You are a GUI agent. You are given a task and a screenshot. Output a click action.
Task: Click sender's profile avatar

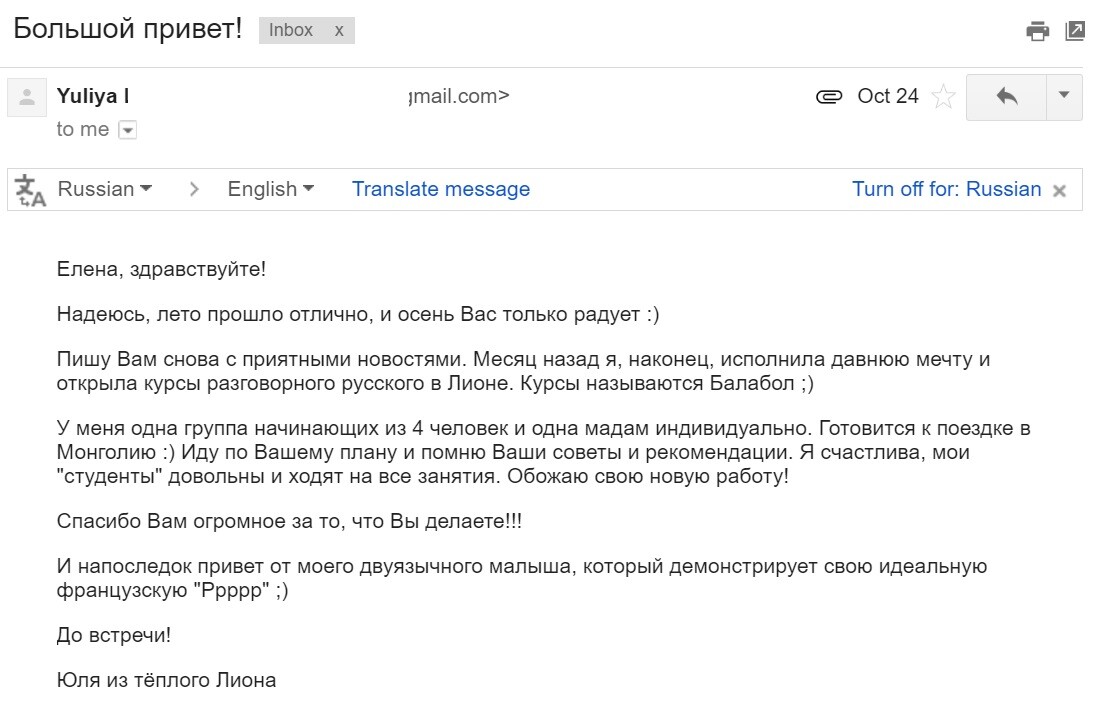[x=27, y=97]
